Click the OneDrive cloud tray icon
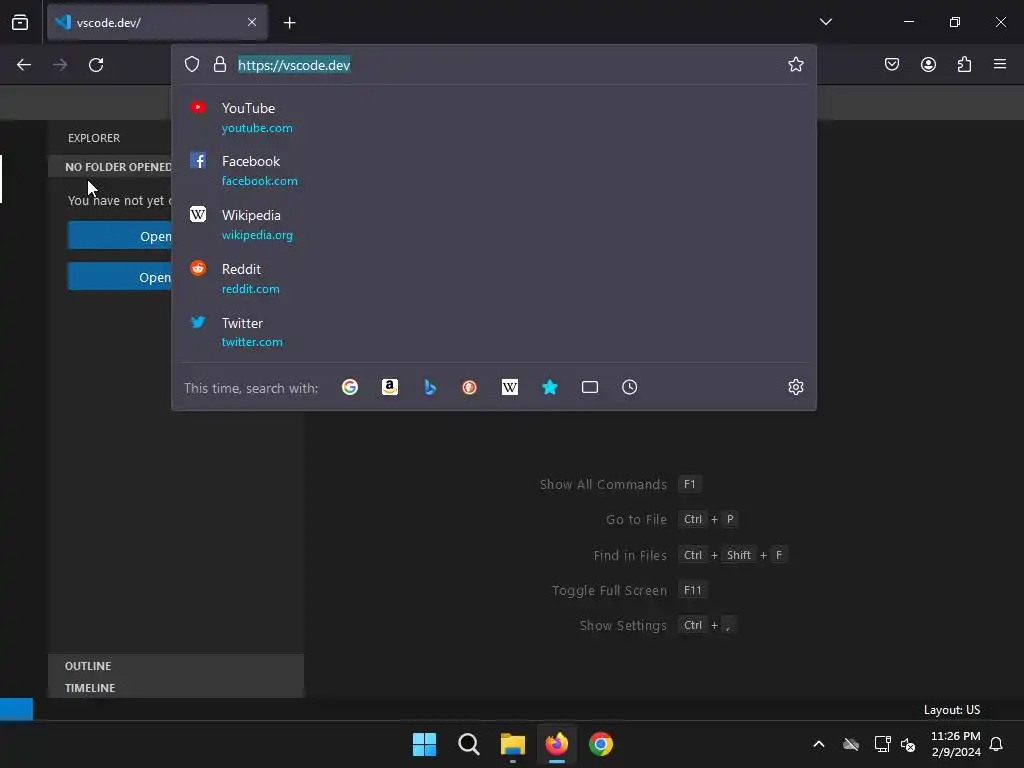Screen dimensions: 1024x768 click(x=850, y=744)
